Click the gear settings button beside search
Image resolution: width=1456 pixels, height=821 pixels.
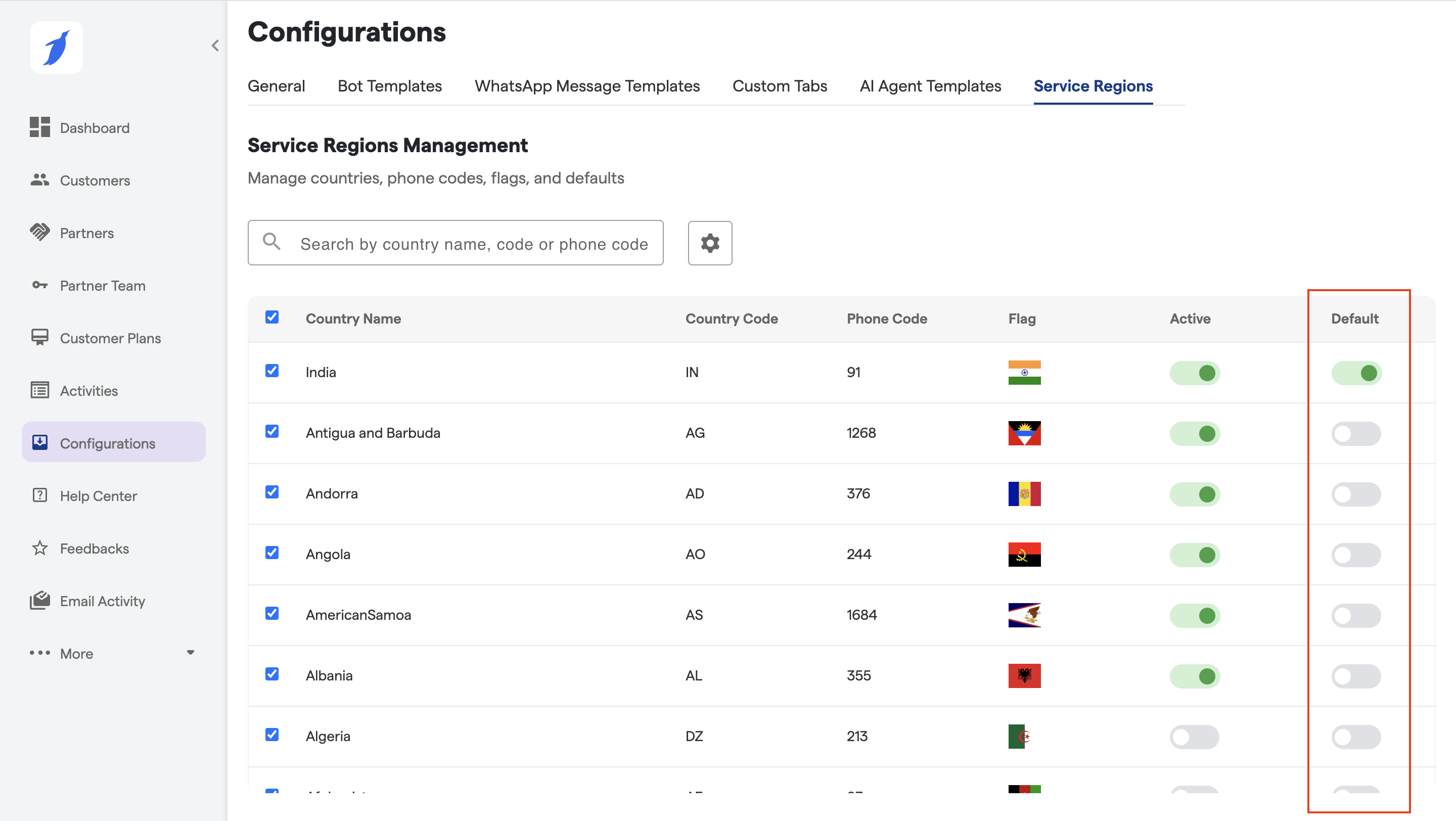pyautogui.click(x=709, y=243)
